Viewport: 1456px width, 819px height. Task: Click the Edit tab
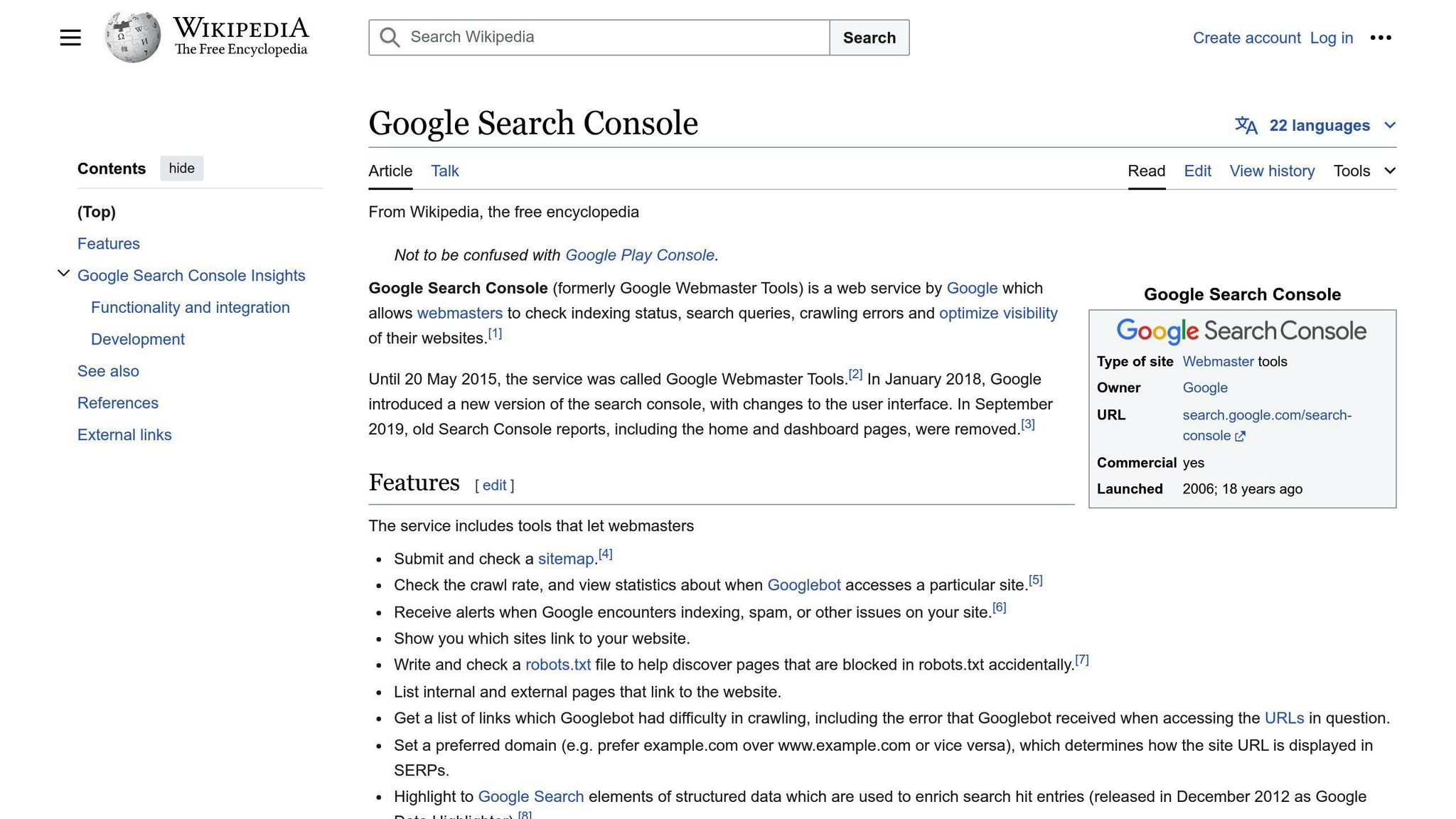[1197, 171]
